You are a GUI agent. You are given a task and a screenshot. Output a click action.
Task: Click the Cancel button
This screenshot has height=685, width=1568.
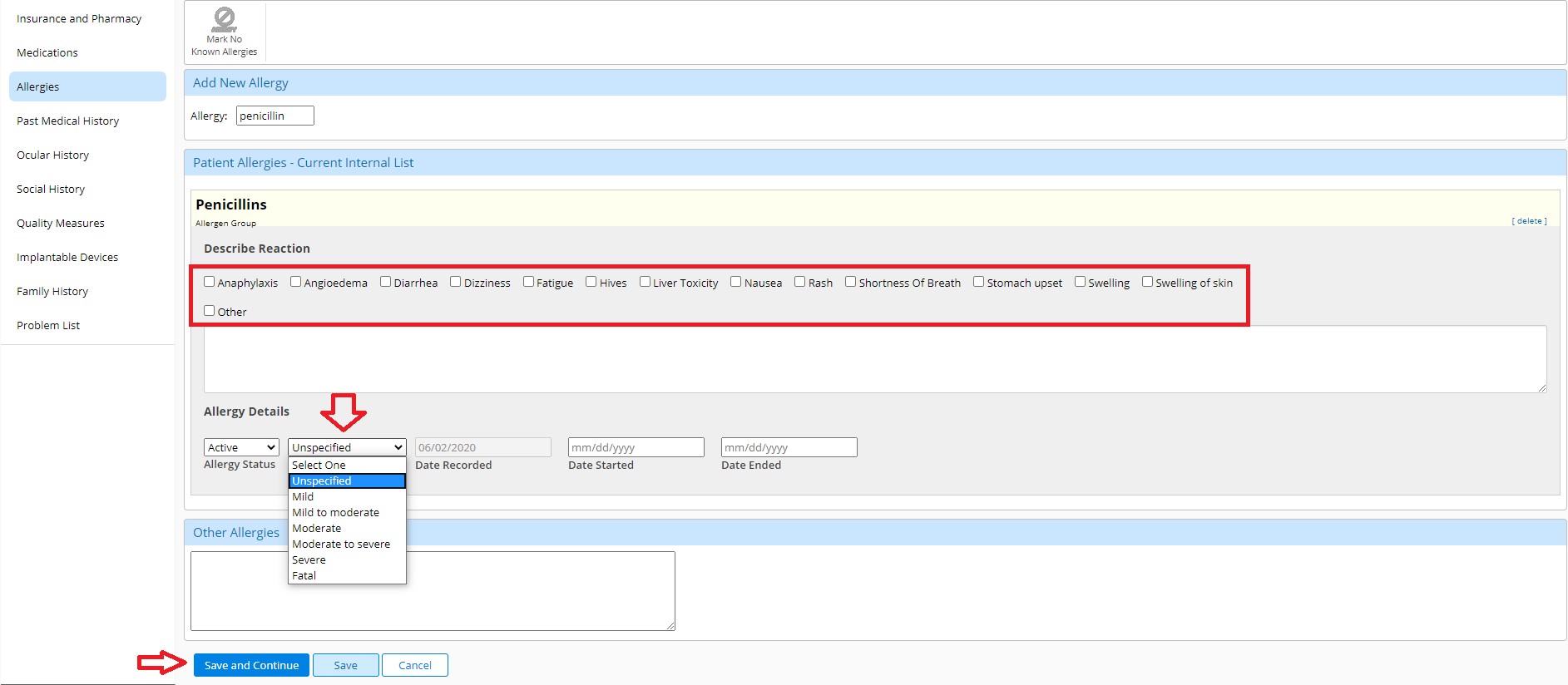coord(414,665)
